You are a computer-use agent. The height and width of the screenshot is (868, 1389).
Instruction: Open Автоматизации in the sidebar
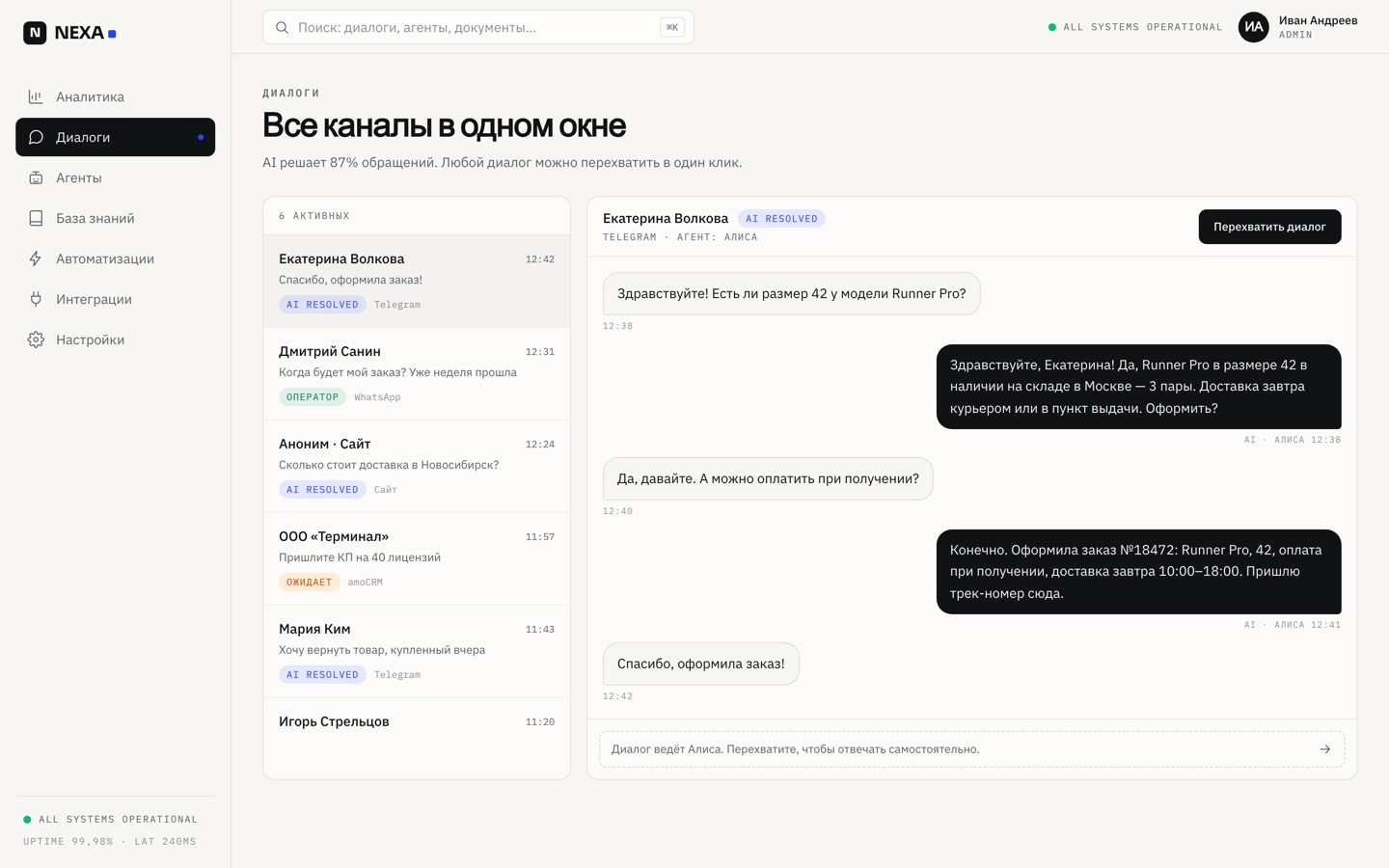pos(115,258)
